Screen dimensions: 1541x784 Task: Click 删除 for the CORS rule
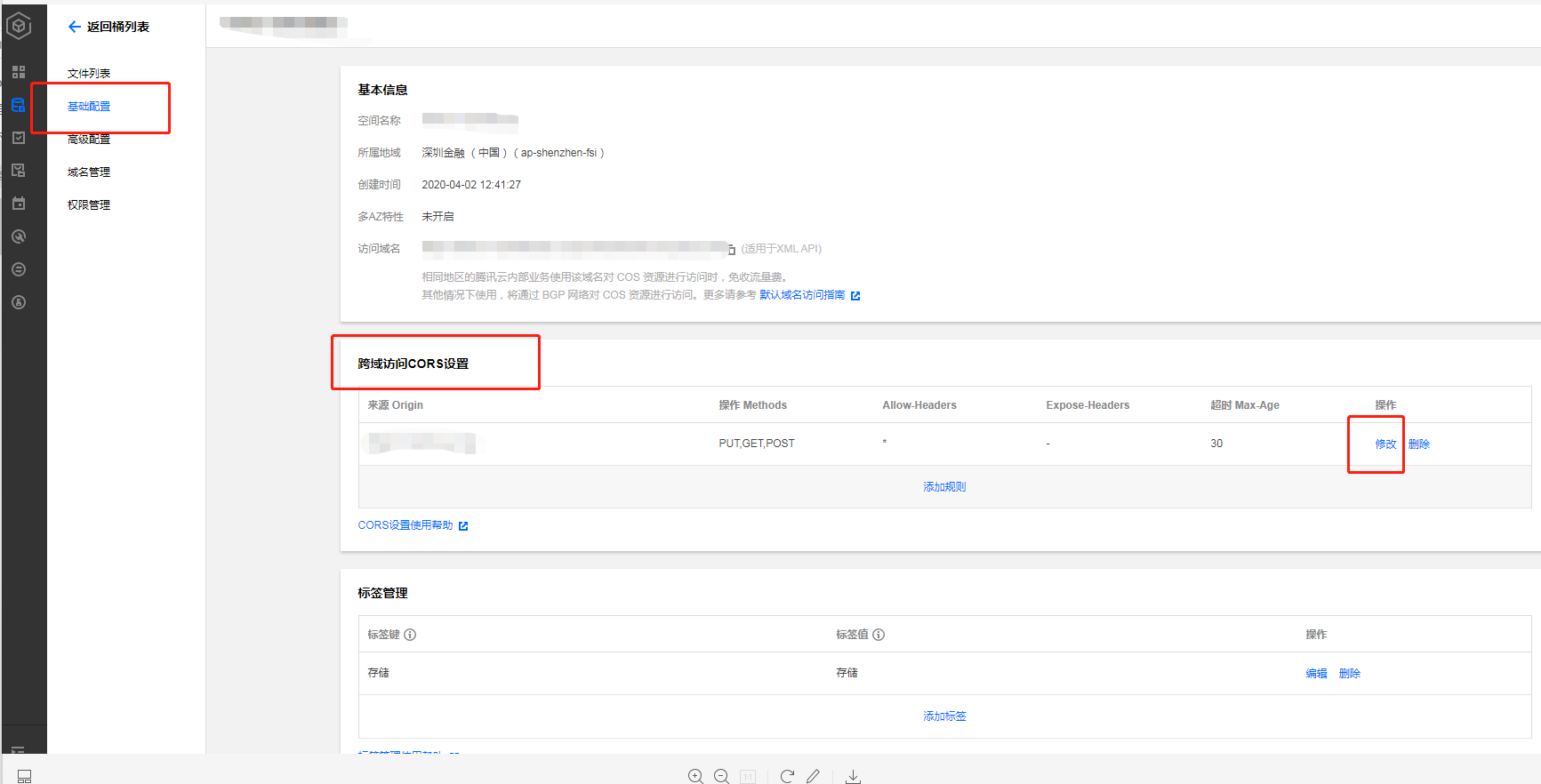[x=1419, y=444]
